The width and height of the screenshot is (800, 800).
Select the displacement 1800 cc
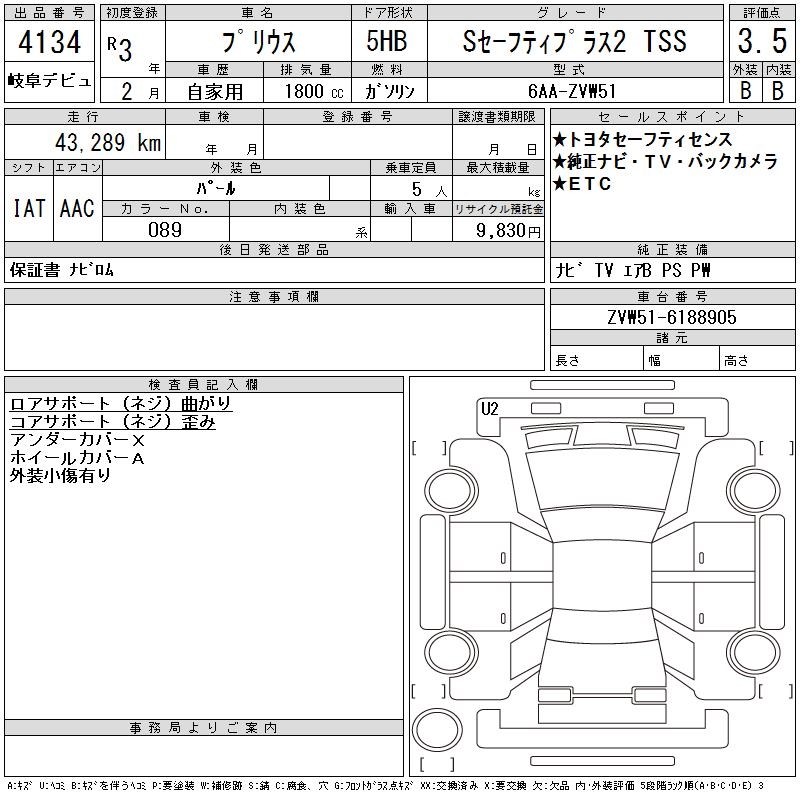314,91
